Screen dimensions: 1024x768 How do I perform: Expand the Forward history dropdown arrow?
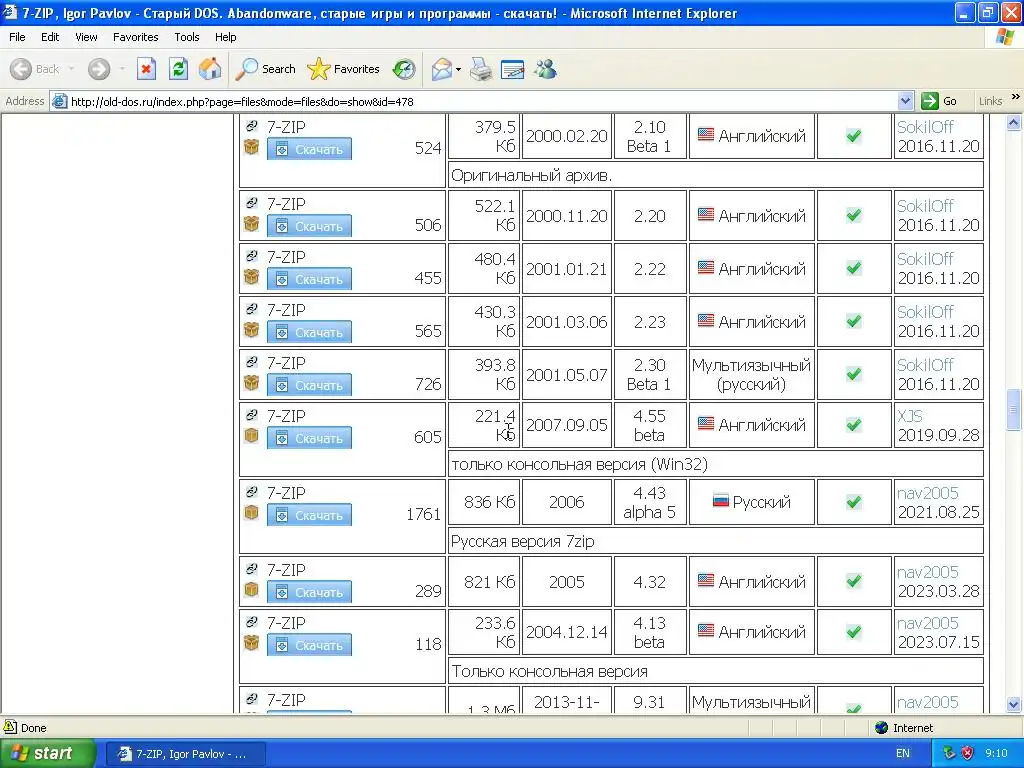(x=121, y=69)
